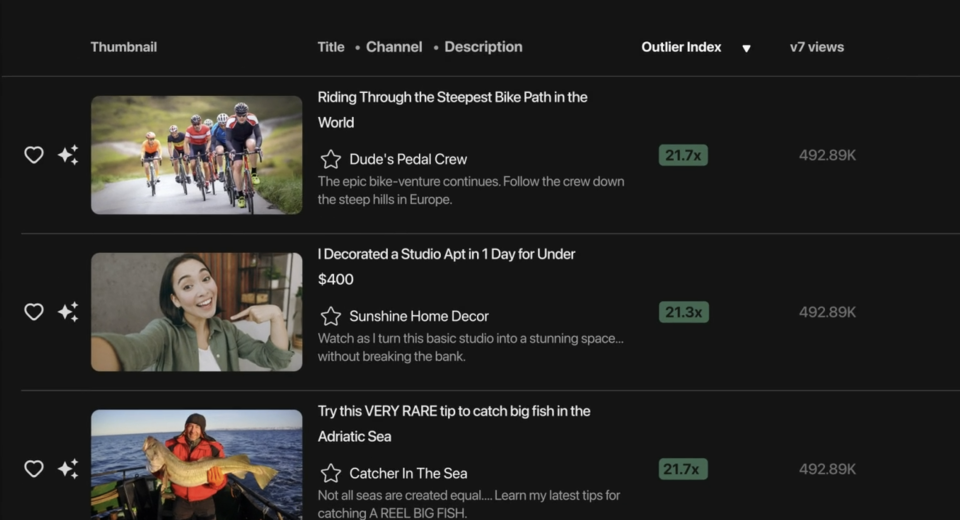Screen dimensions: 960x520
Task: Click sparkle icon on fishing video row
Action: [68, 469]
